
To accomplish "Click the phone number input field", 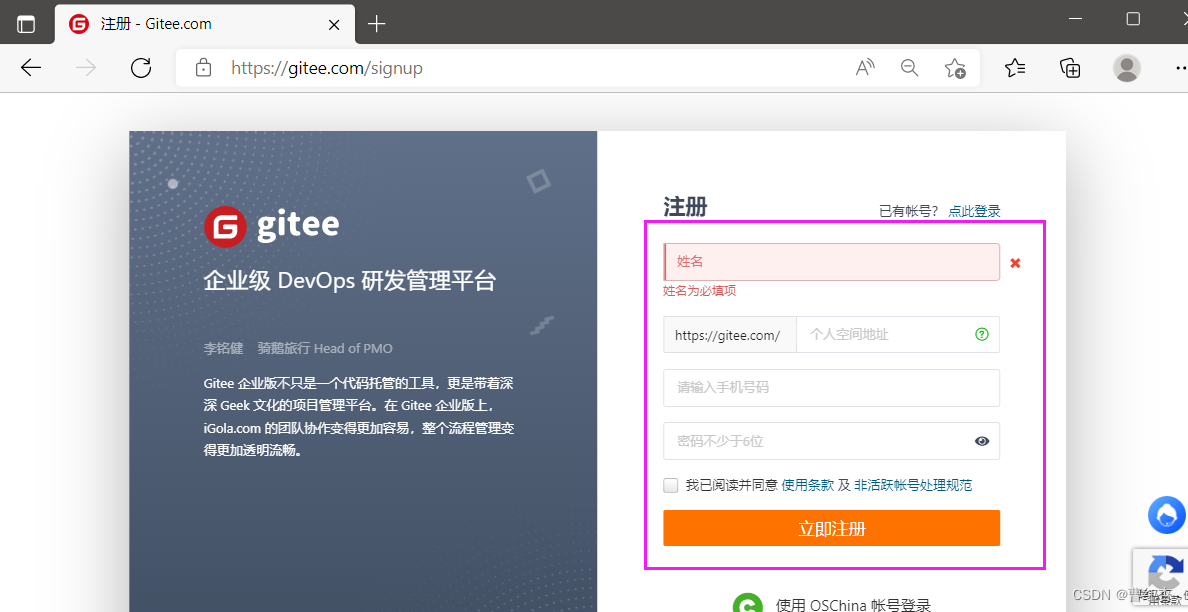I will point(831,388).
